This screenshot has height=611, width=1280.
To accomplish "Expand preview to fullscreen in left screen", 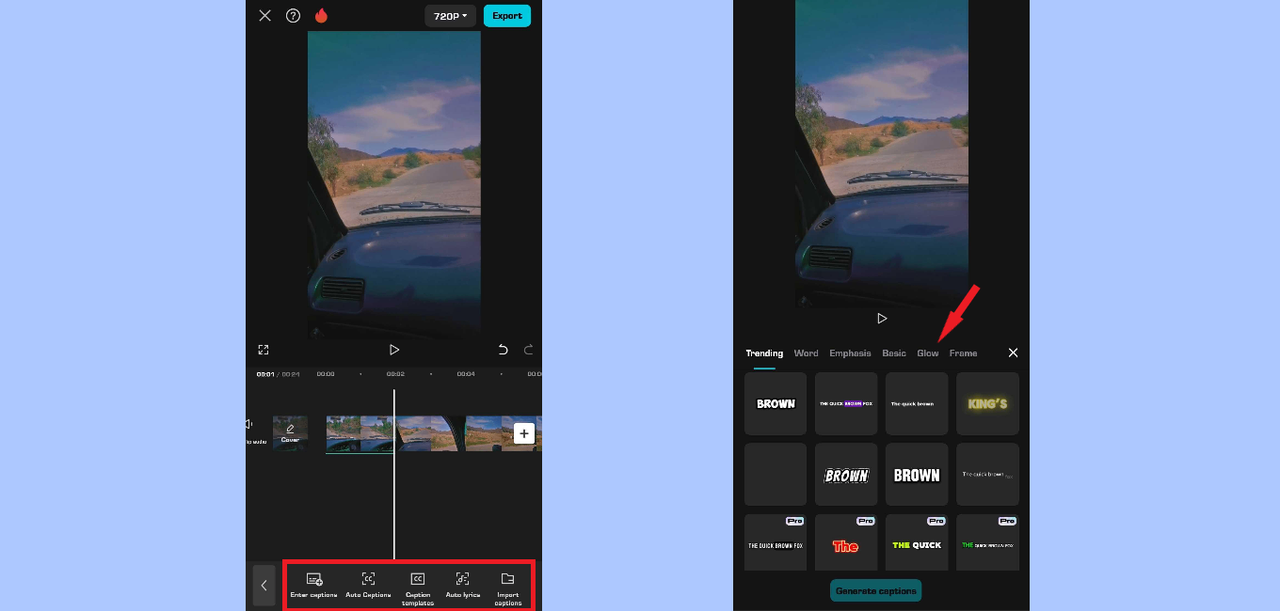I will [x=263, y=350].
